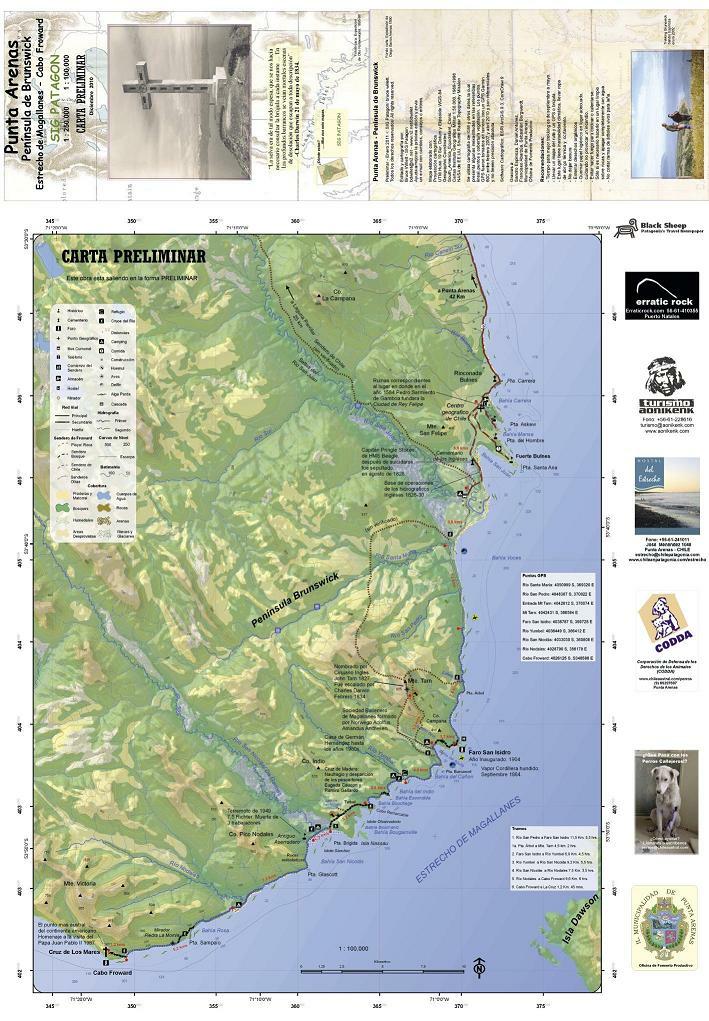Click the cross symbol at Cruz de Los Mares
Image resolution: width=709 pixels, height=1021 pixels.
click(x=105, y=951)
